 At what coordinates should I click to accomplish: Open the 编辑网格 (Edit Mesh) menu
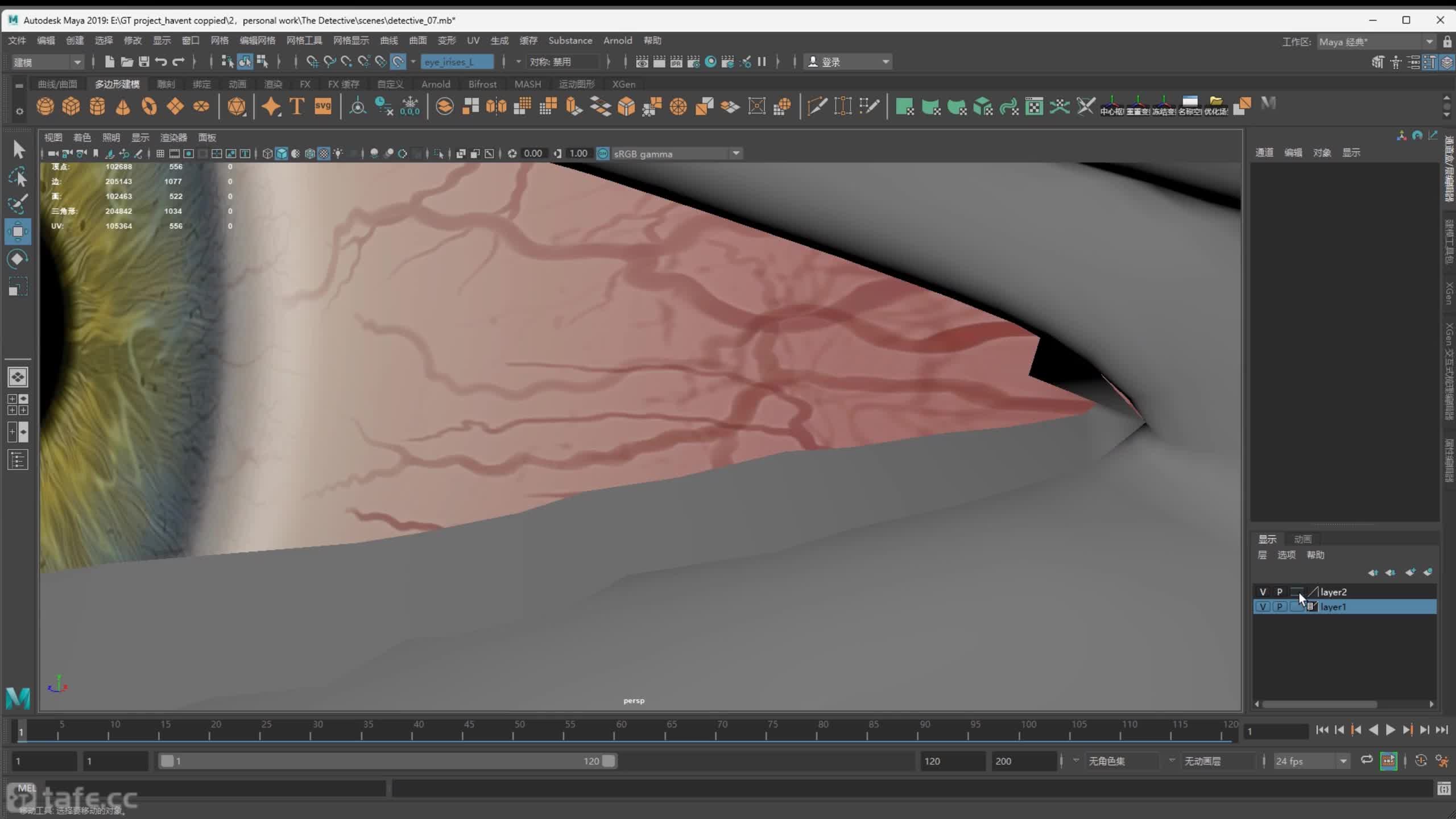click(x=257, y=40)
